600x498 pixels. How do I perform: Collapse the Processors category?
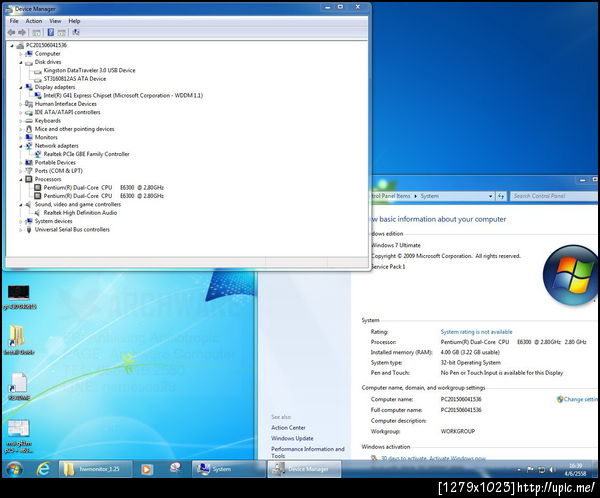(x=21, y=180)
